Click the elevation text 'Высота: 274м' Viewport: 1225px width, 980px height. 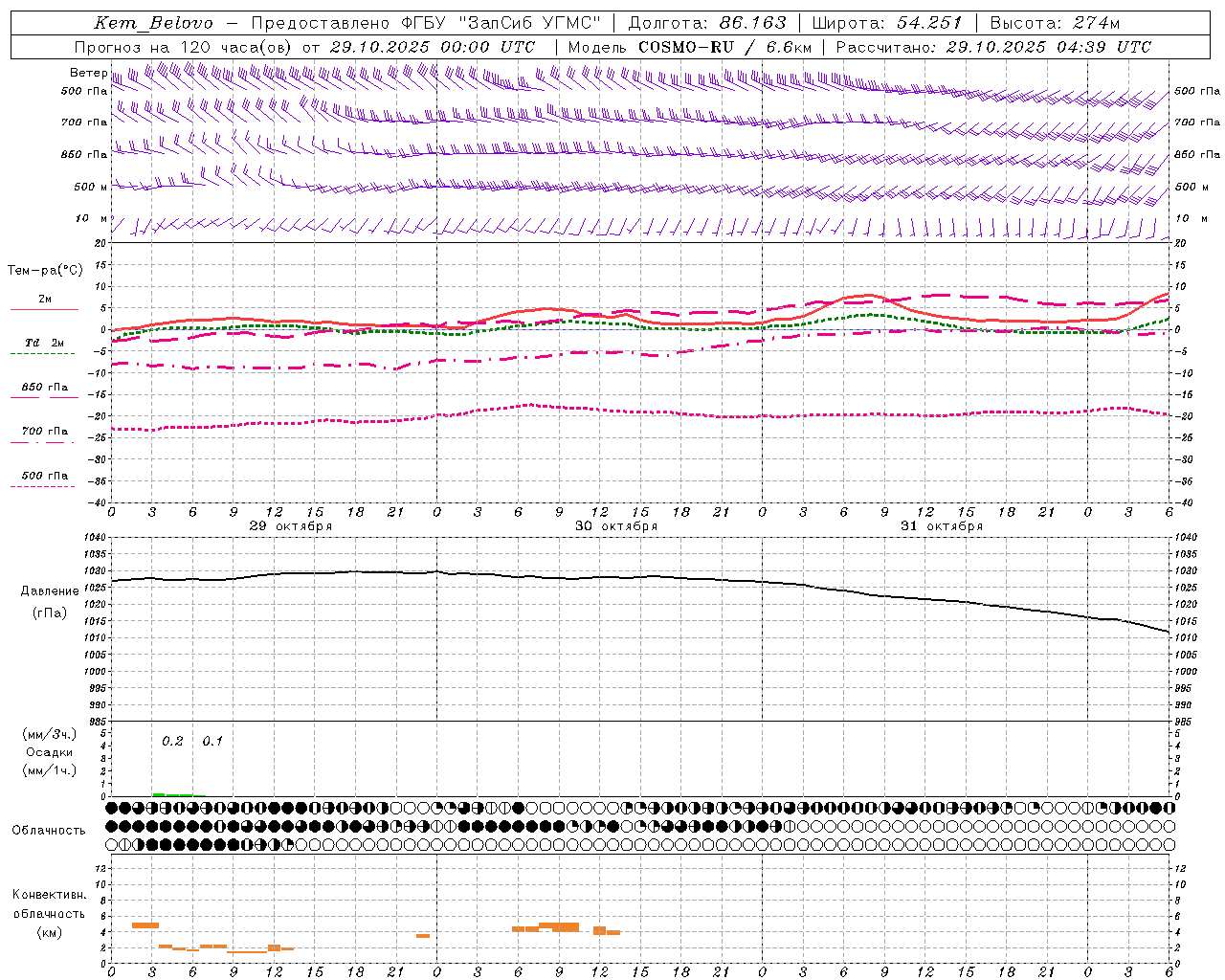(x=1055, y=23)
